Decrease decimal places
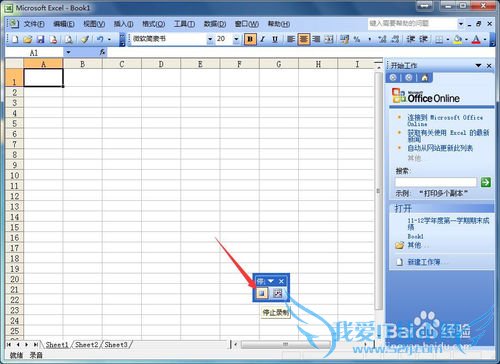The width and height of the screenshot is (500, 364). click(395, 39)
